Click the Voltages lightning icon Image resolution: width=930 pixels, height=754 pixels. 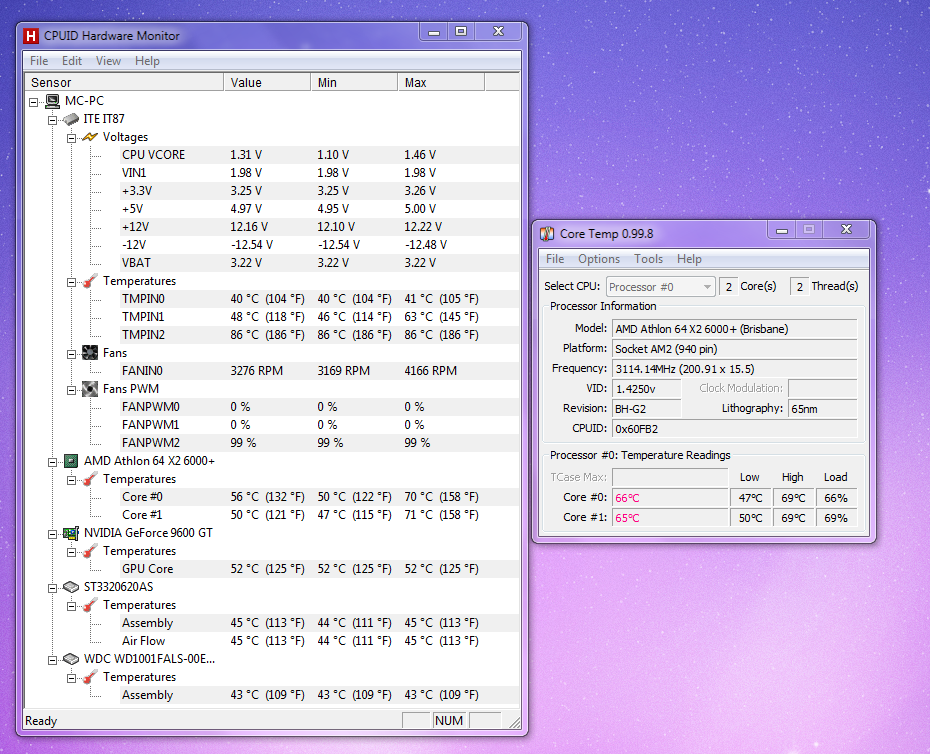[90, 137]
